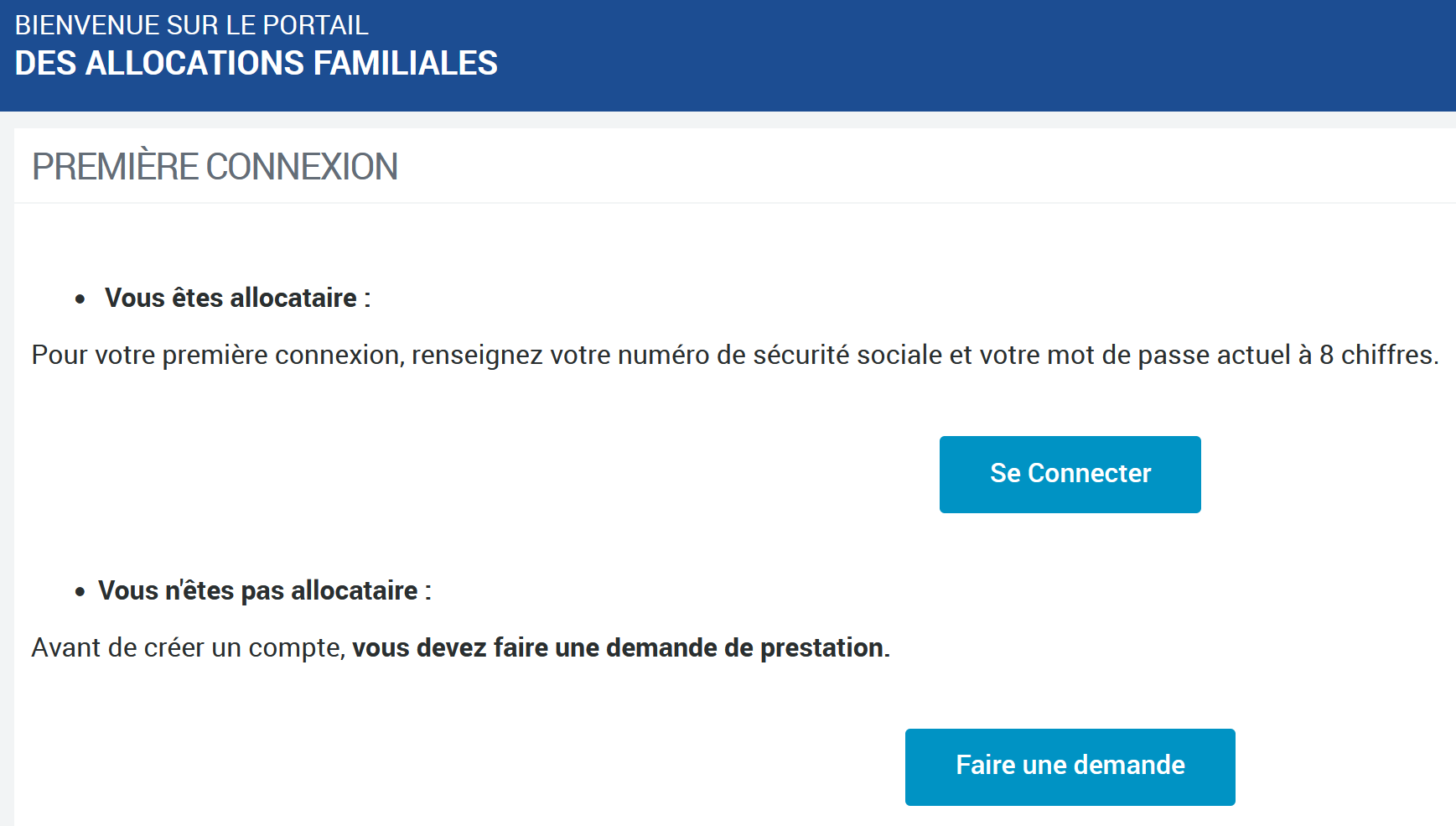Click BIENVENUE SUR LE PORTAIL text
The image size is (1456, 826).
click(190, 25)
